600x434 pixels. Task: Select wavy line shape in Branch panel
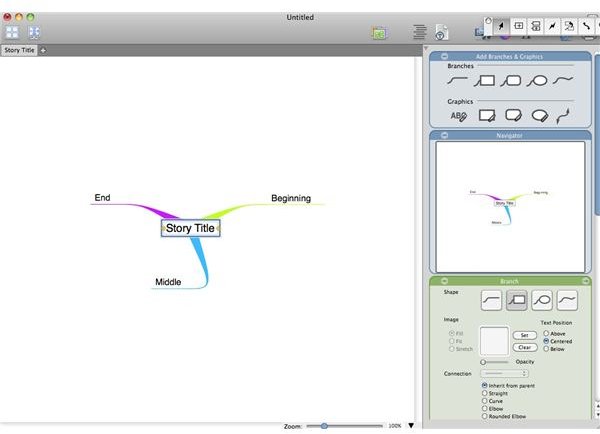[567, 300]
